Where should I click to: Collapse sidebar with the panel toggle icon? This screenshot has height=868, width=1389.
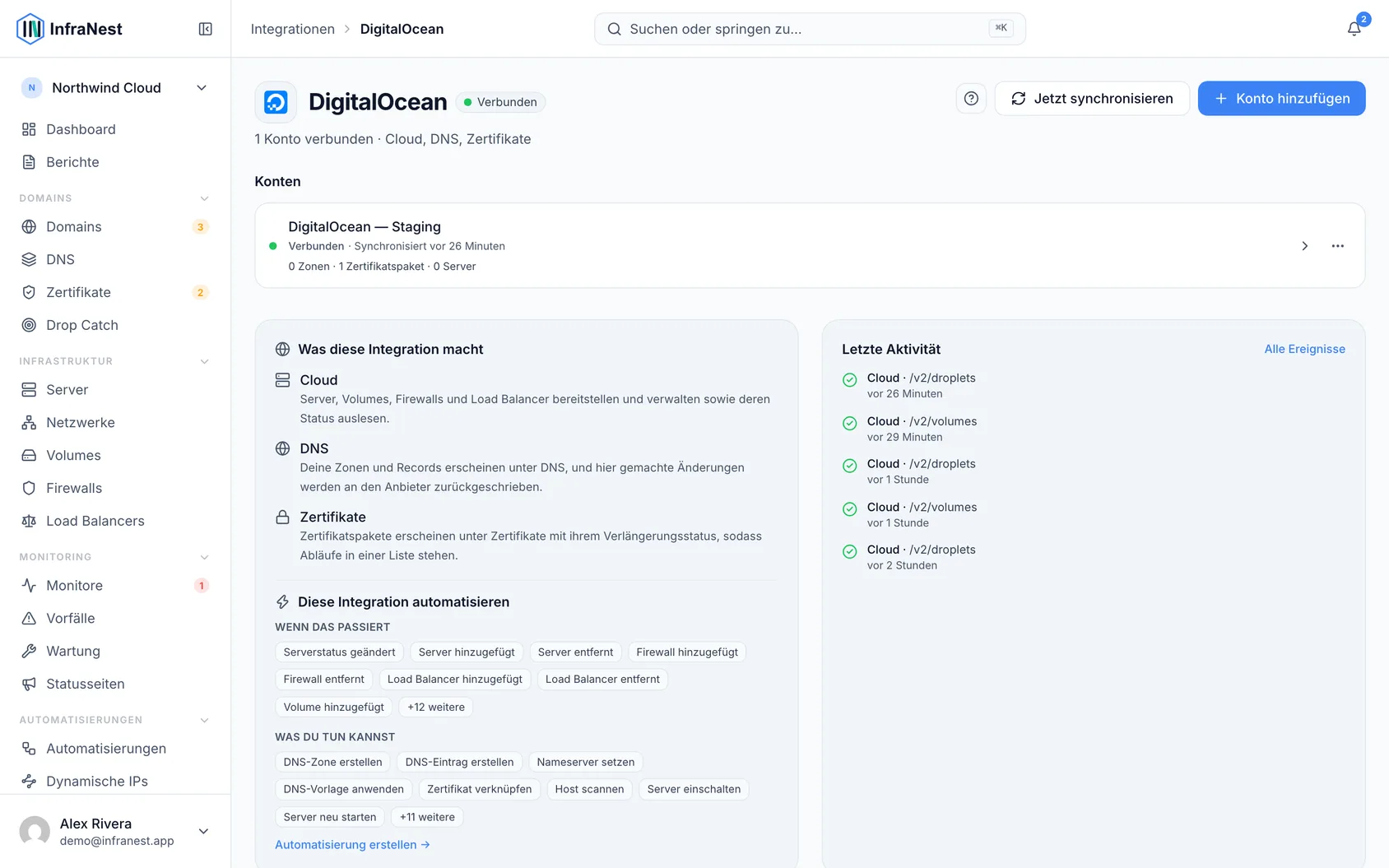click(206, 29)
